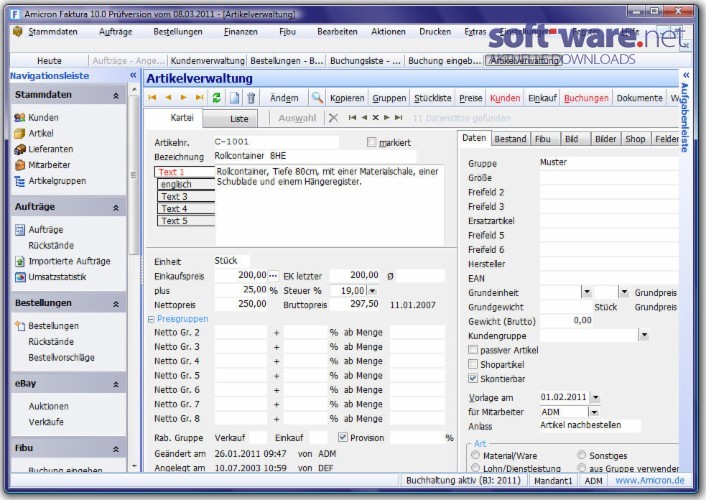Select aus Gruppe verwenden radio option
Viewport: 706px width, 500px height.
click(x=582, y=468)
